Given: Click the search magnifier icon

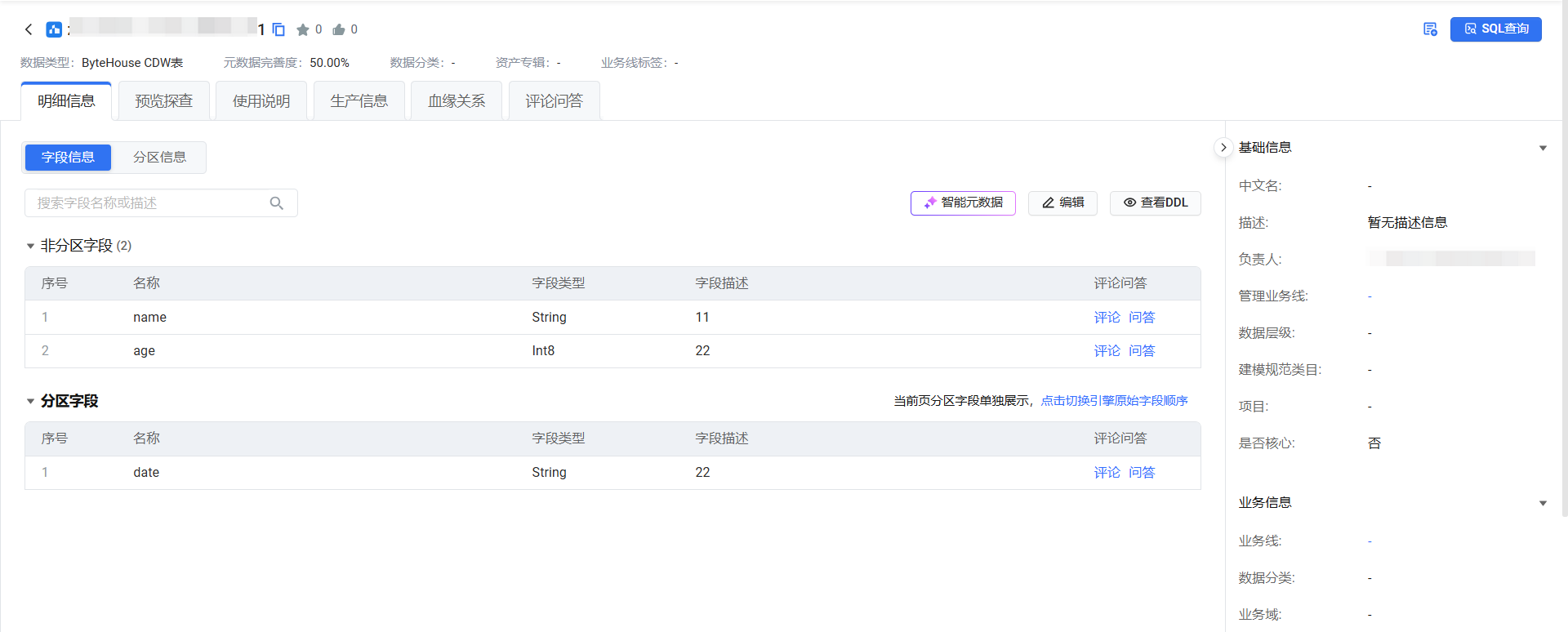Looking at the screenshot, I should pos(277,203).
